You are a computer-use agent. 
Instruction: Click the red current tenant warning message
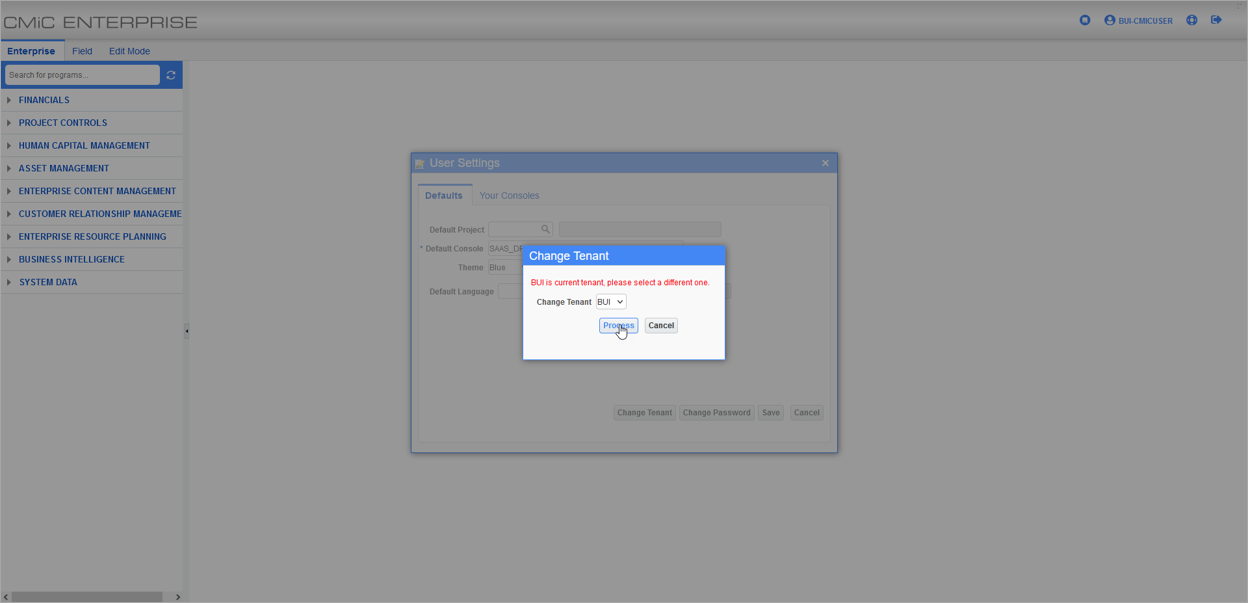[620, 283]
